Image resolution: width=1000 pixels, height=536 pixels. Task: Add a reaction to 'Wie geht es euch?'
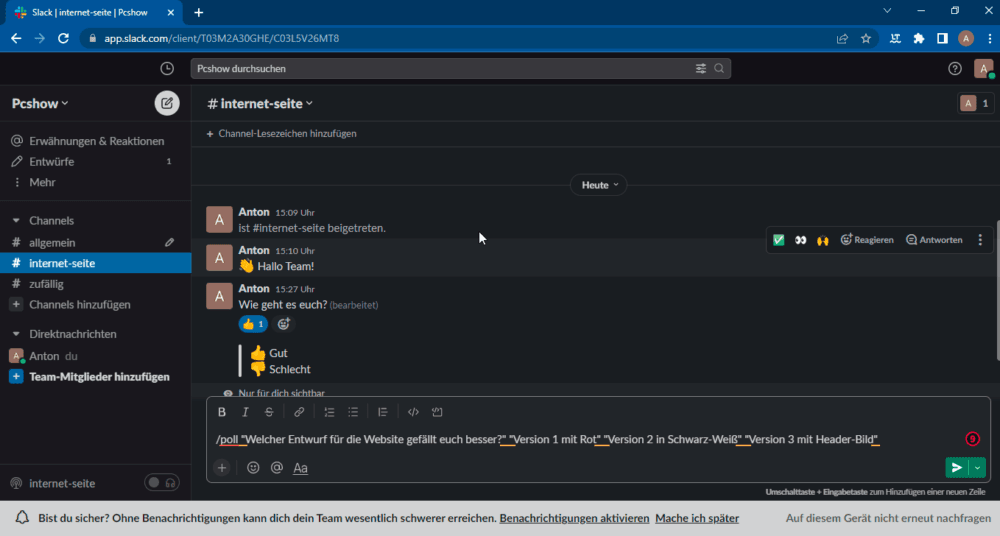[284, 324]
